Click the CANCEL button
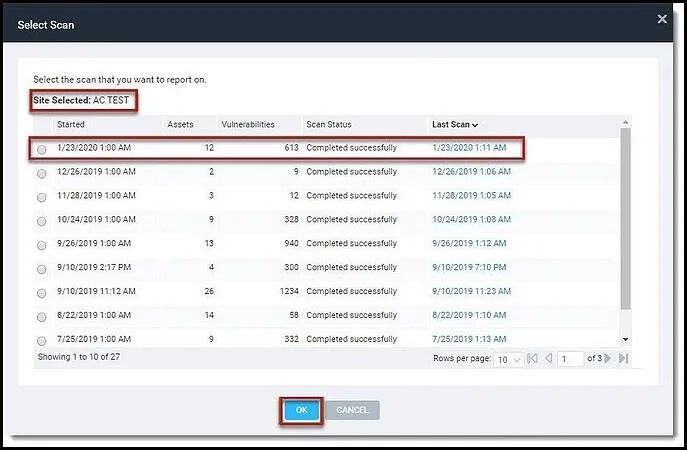This screenshot has height=450, width=687. pyautogui.click(x=352, y=410)
